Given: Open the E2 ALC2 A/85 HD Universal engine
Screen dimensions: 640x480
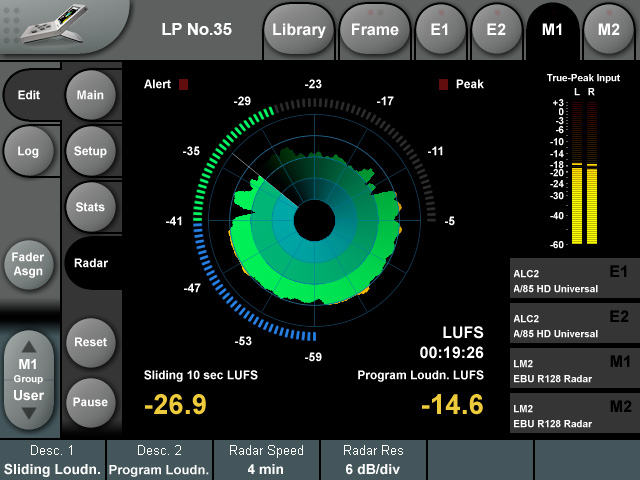Looking at the screenshot, I should coord(575,325).
